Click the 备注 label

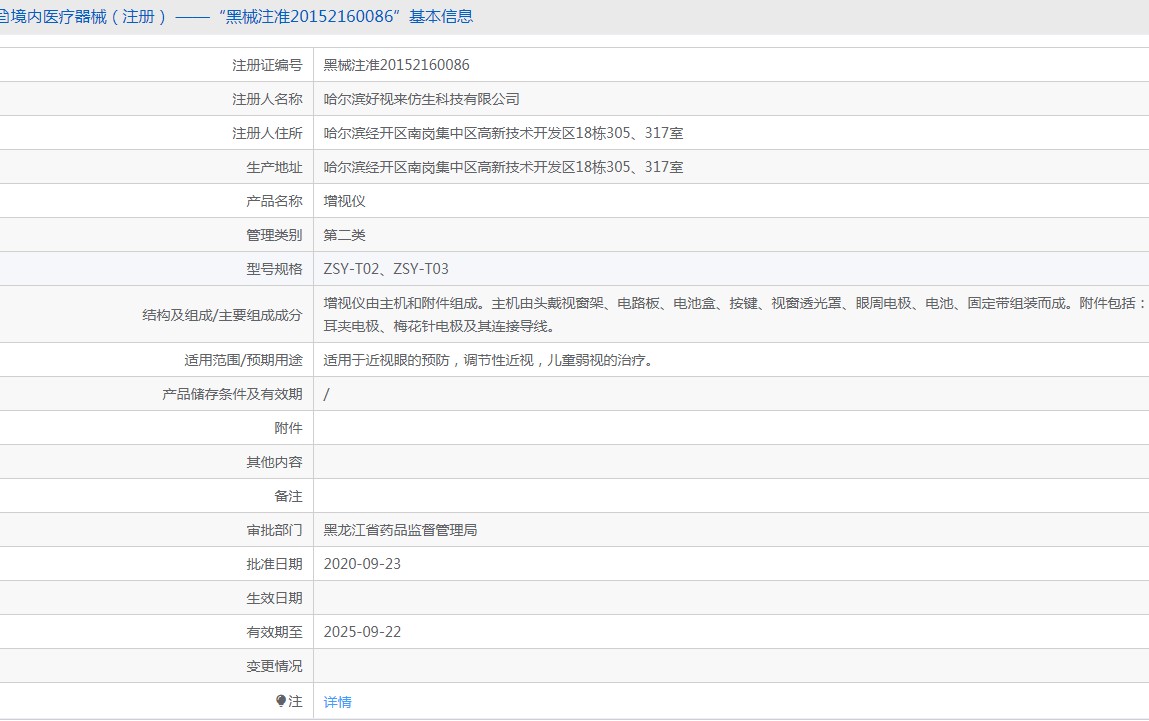coord(288,496)
